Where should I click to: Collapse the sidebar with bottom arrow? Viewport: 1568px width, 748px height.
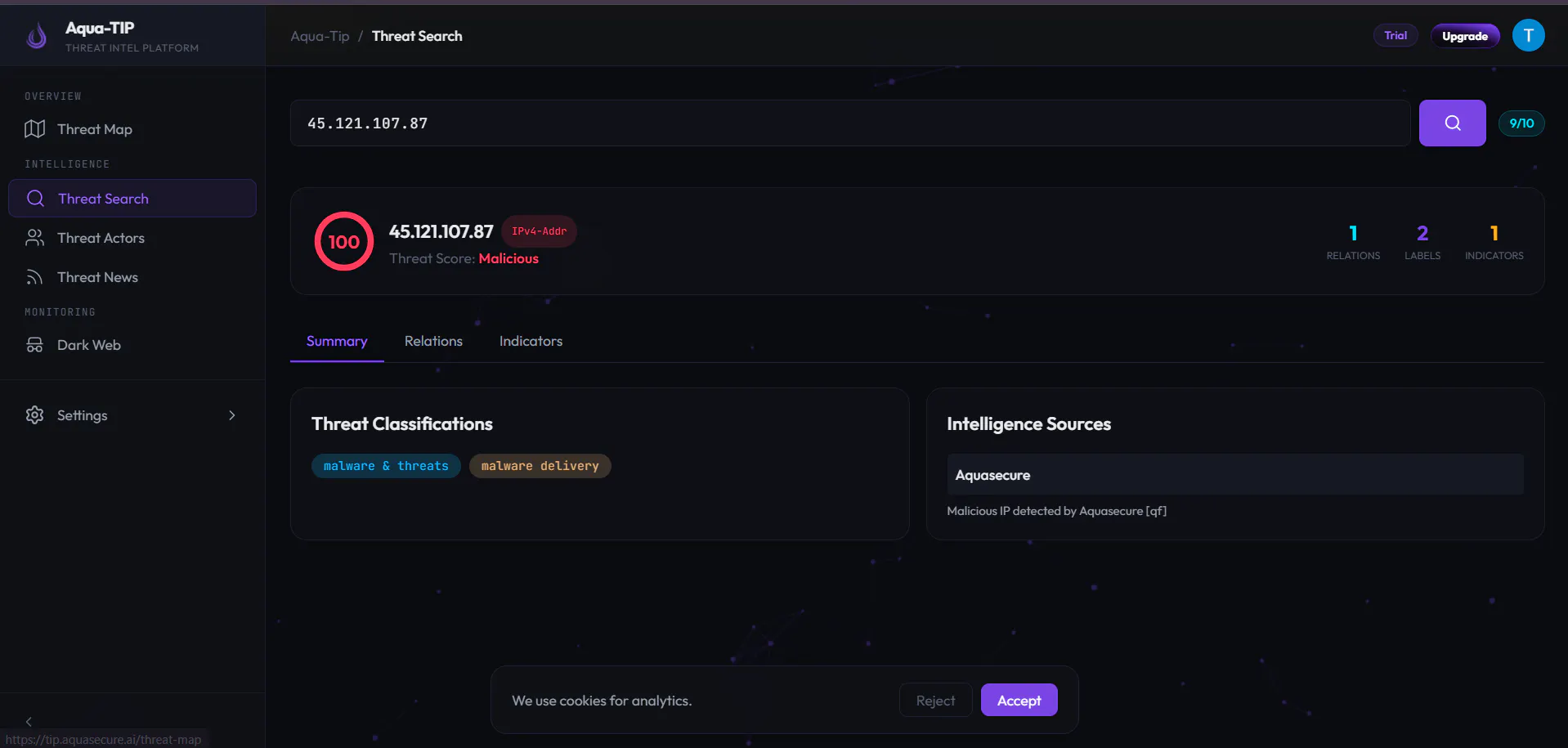pos(29,722)
